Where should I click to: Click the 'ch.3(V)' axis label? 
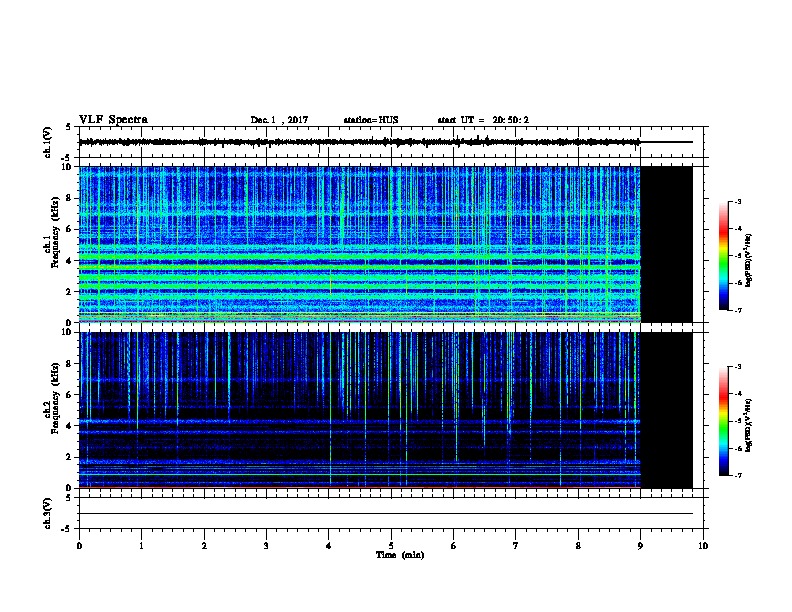coord(47,513)
